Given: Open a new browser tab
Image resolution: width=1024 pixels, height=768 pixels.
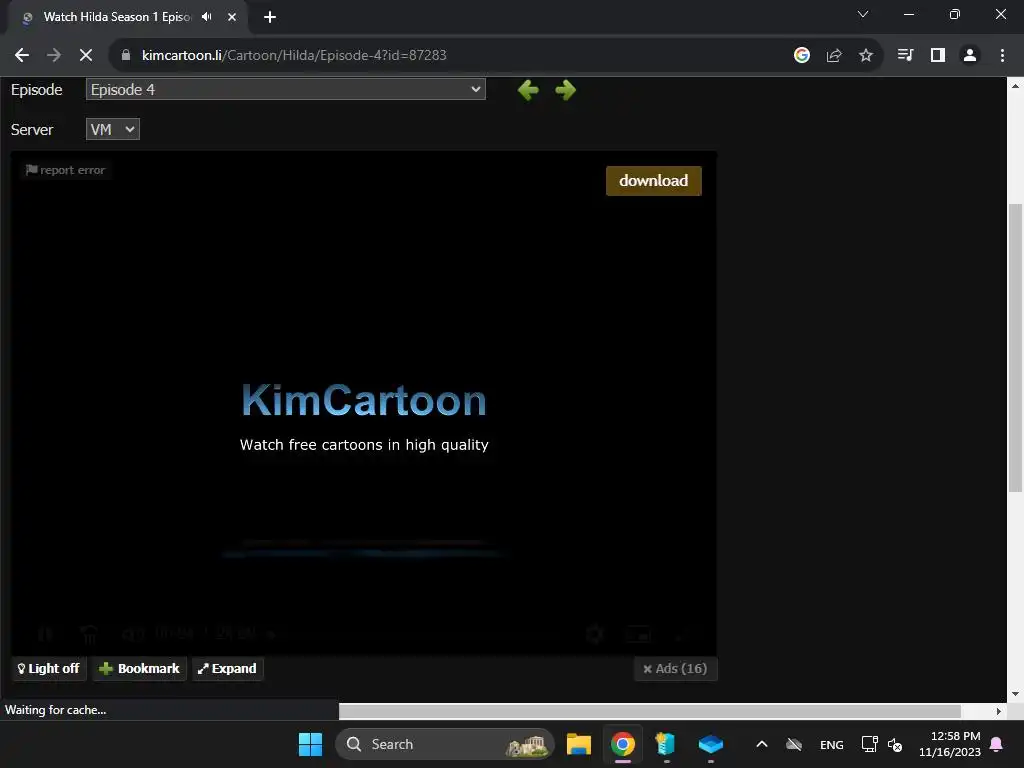Looking at the screenshot, I should 270,17.
